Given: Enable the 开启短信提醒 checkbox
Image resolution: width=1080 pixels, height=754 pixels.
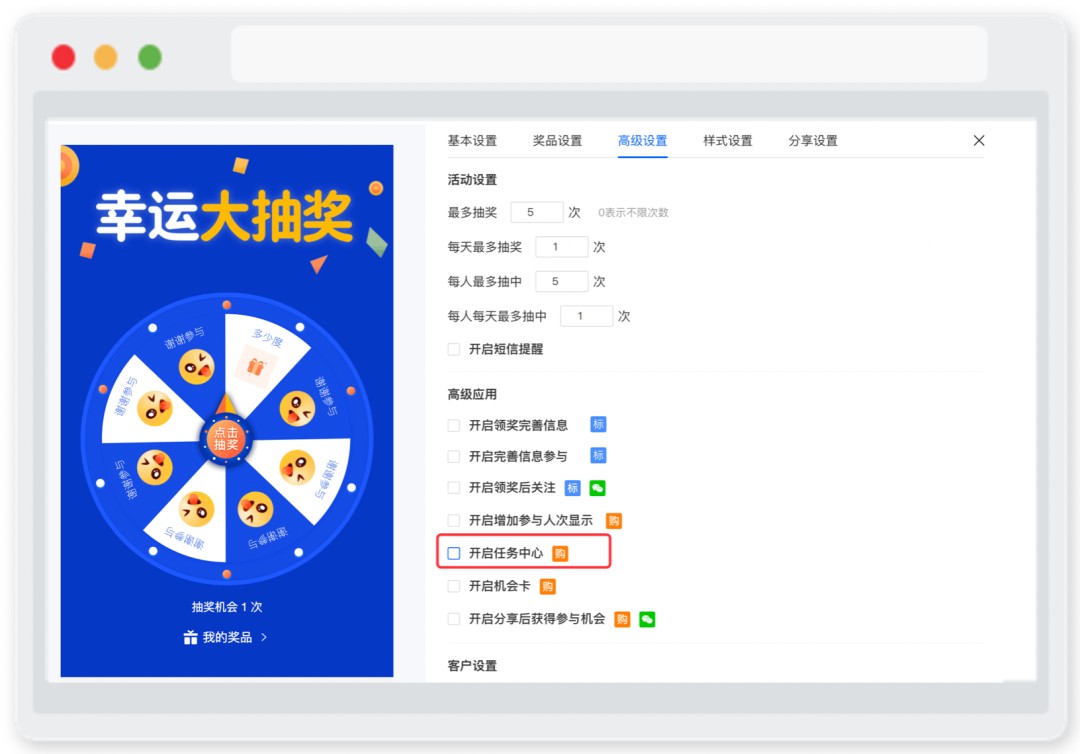Looking at the screenshot, I should coord(454,349).
